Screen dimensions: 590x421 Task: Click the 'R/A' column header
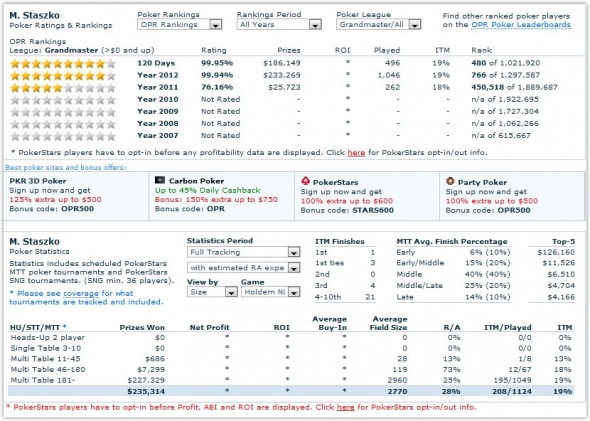click(x=452, y=327)
